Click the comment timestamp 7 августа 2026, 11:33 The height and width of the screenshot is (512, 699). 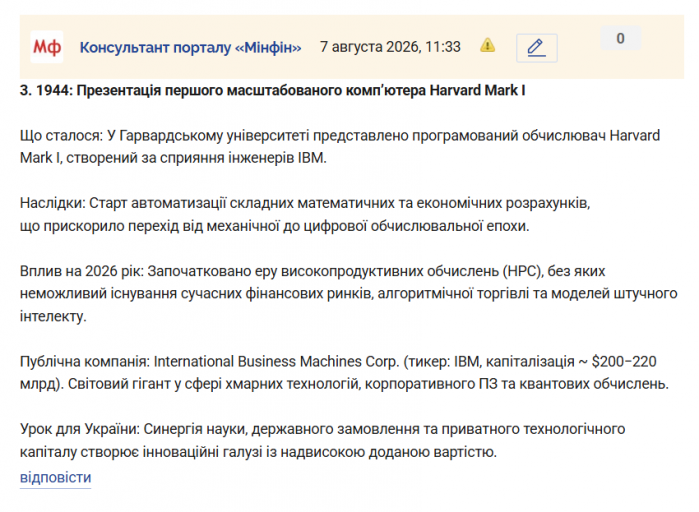(x=390, y=47)
